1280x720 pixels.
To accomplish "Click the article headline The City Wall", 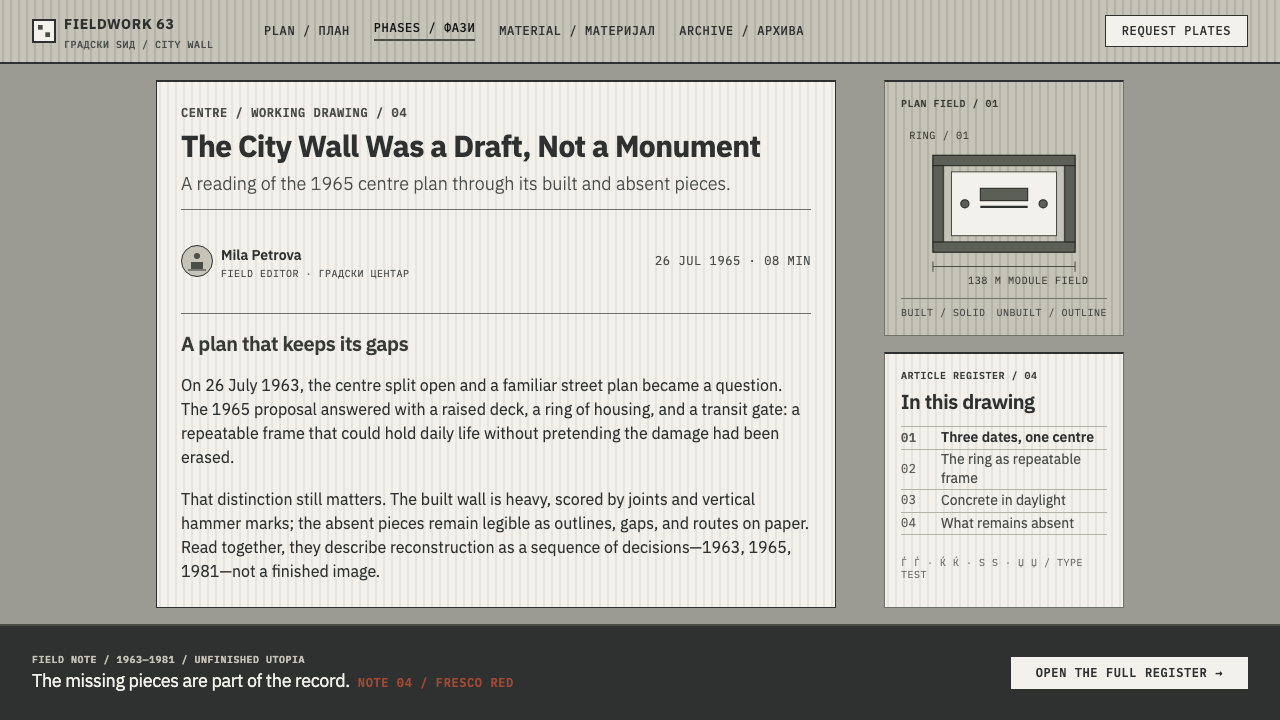I will (470, 147).
